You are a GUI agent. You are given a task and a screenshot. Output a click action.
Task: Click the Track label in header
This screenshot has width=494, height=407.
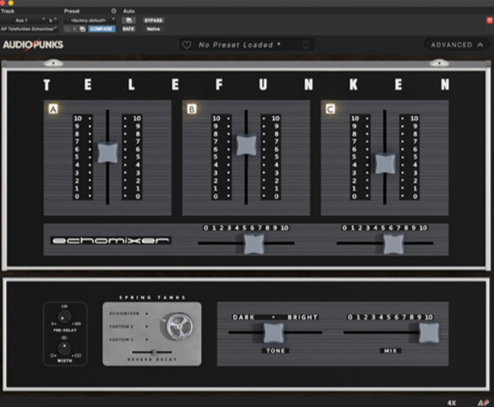pyautogui.click(x=7, y=11)
